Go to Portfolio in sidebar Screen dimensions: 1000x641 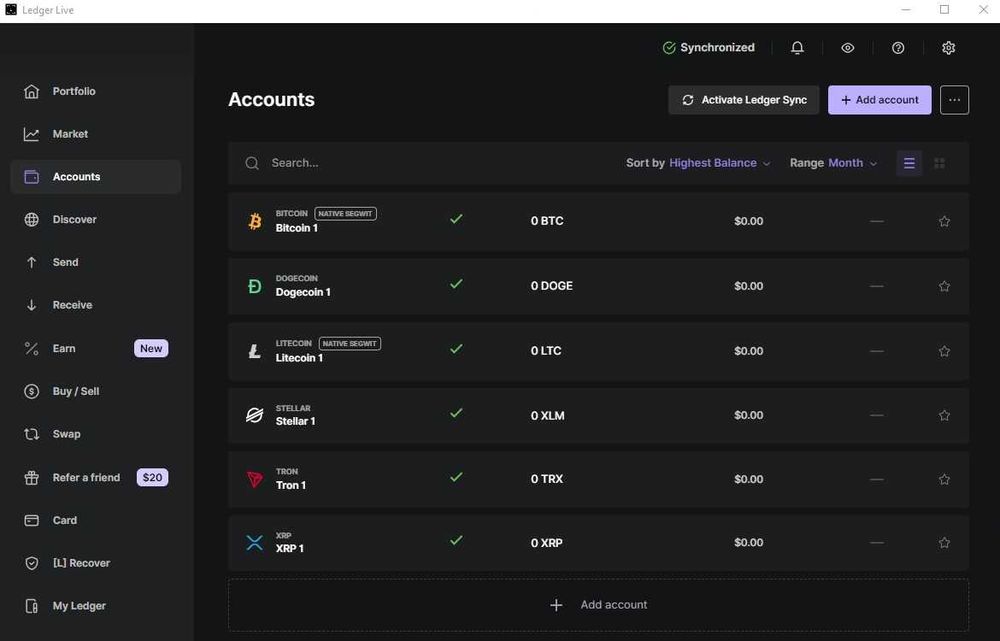[x=74, y=91]
